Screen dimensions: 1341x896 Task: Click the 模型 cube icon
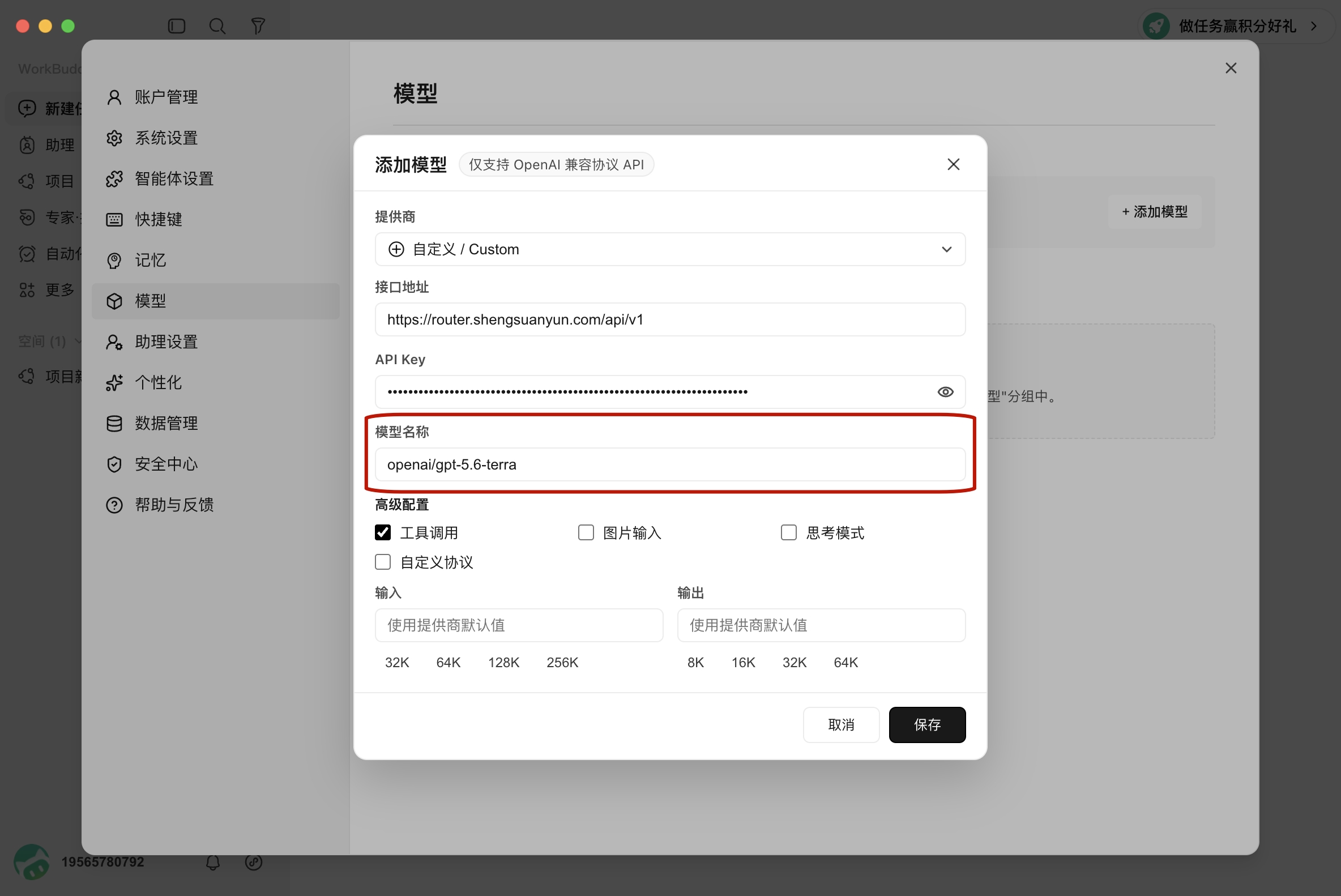tap(114, 301)
